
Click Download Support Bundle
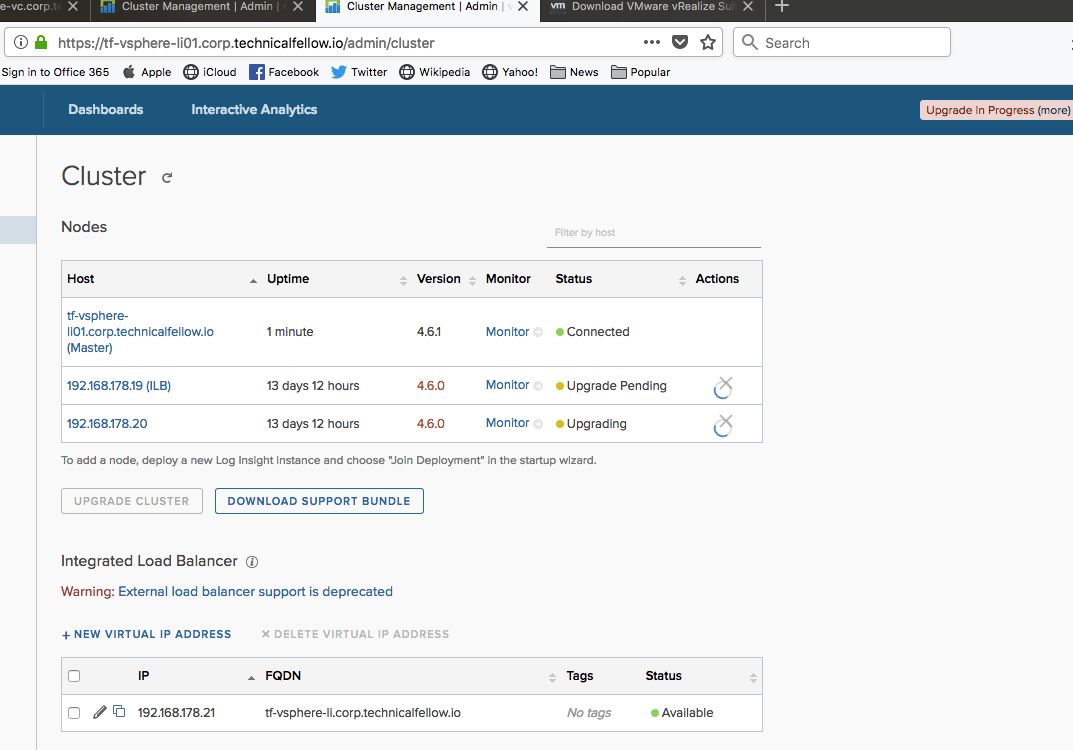click(319, 501)
